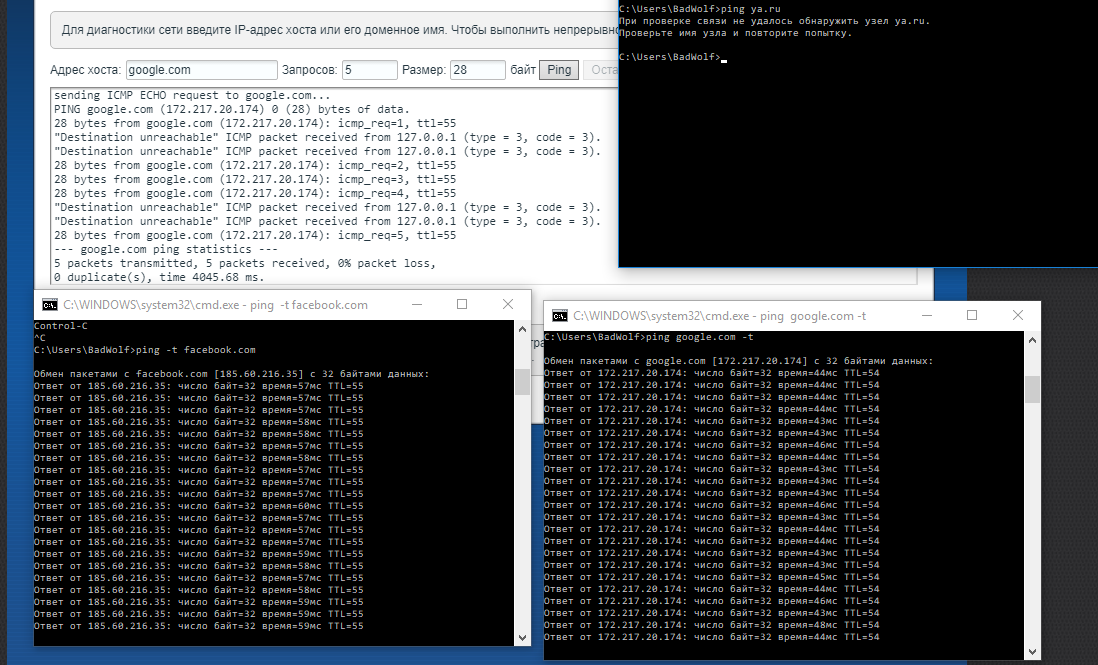Click the 'Адрес хоста:' label
Image resolution: width=1098 pixels, height=665 pixels.
86,70
